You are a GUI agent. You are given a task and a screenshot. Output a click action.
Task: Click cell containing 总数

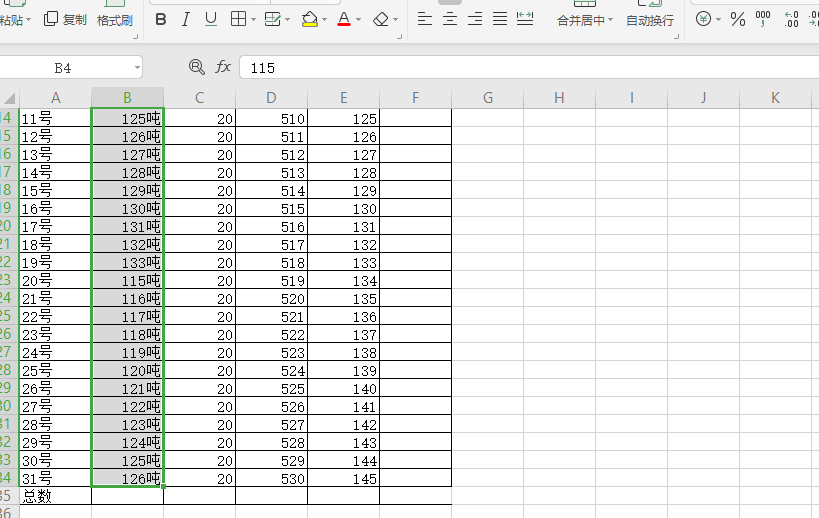pos(55,496)
